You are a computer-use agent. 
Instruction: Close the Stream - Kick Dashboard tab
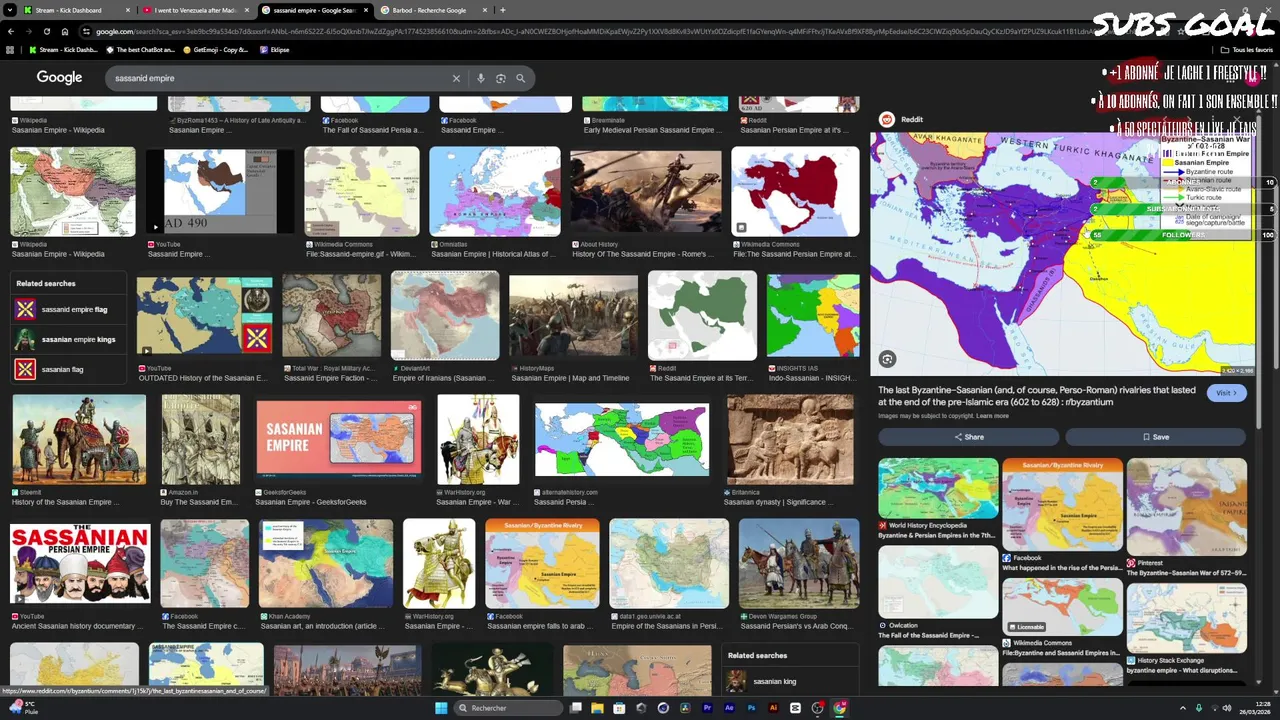pos(129,10)
